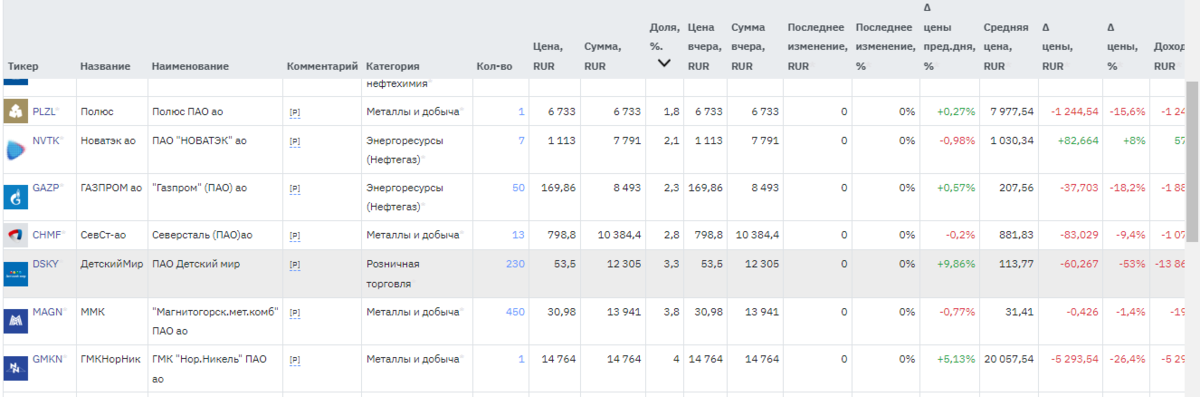Click the MMK logo in MAGN row
1200x397 pixels.
pyautogui.click(x=16, y=321)
